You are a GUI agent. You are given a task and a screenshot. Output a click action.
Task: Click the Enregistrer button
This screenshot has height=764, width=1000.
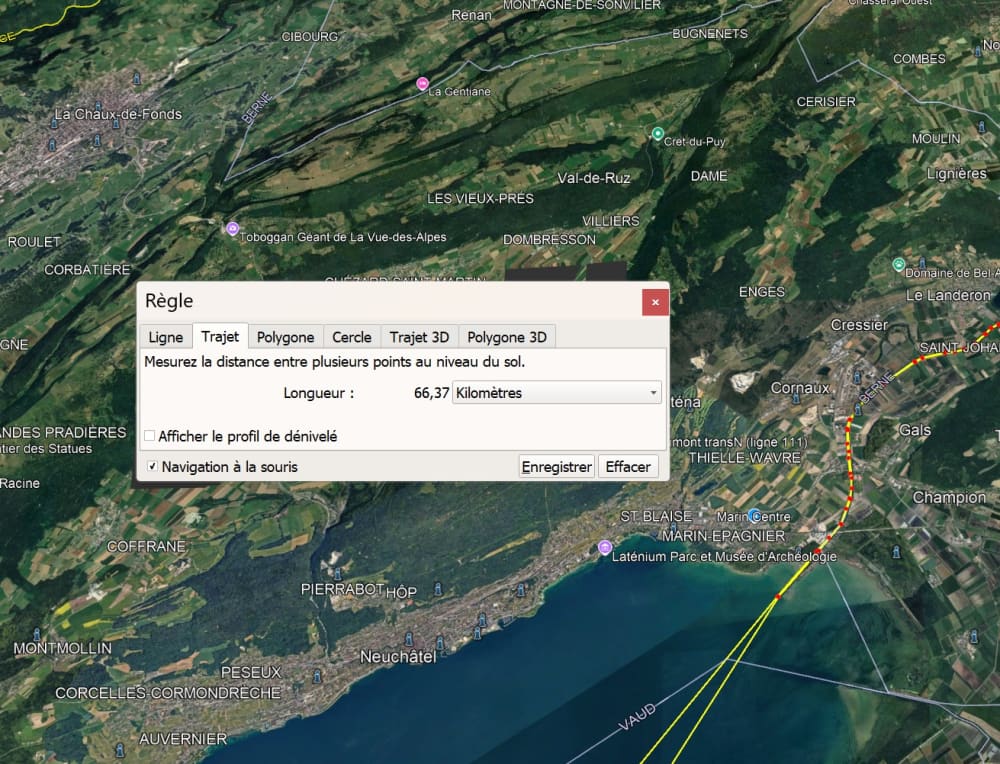557,467
